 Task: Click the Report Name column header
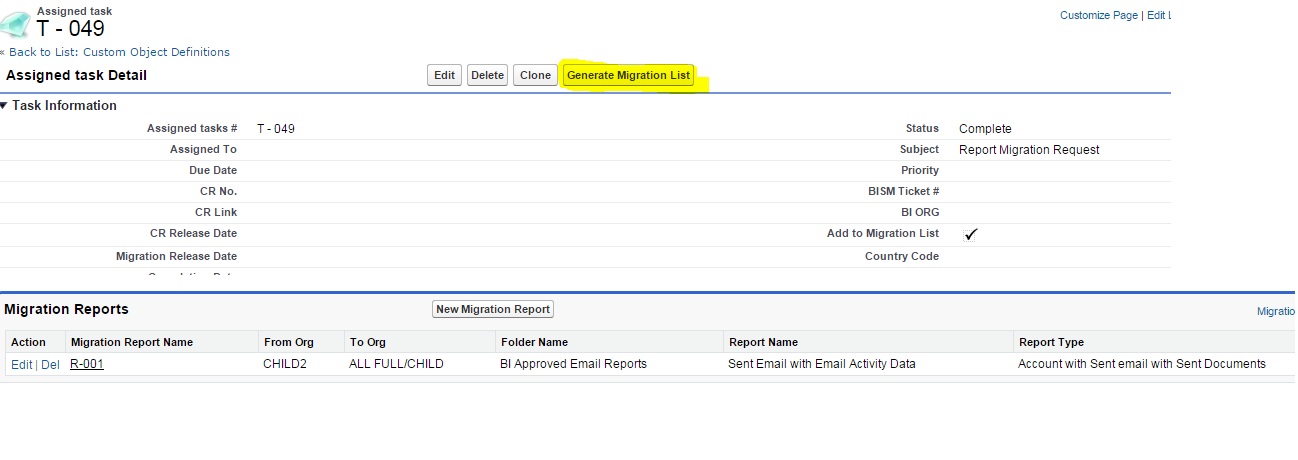[x=764, y=342]
